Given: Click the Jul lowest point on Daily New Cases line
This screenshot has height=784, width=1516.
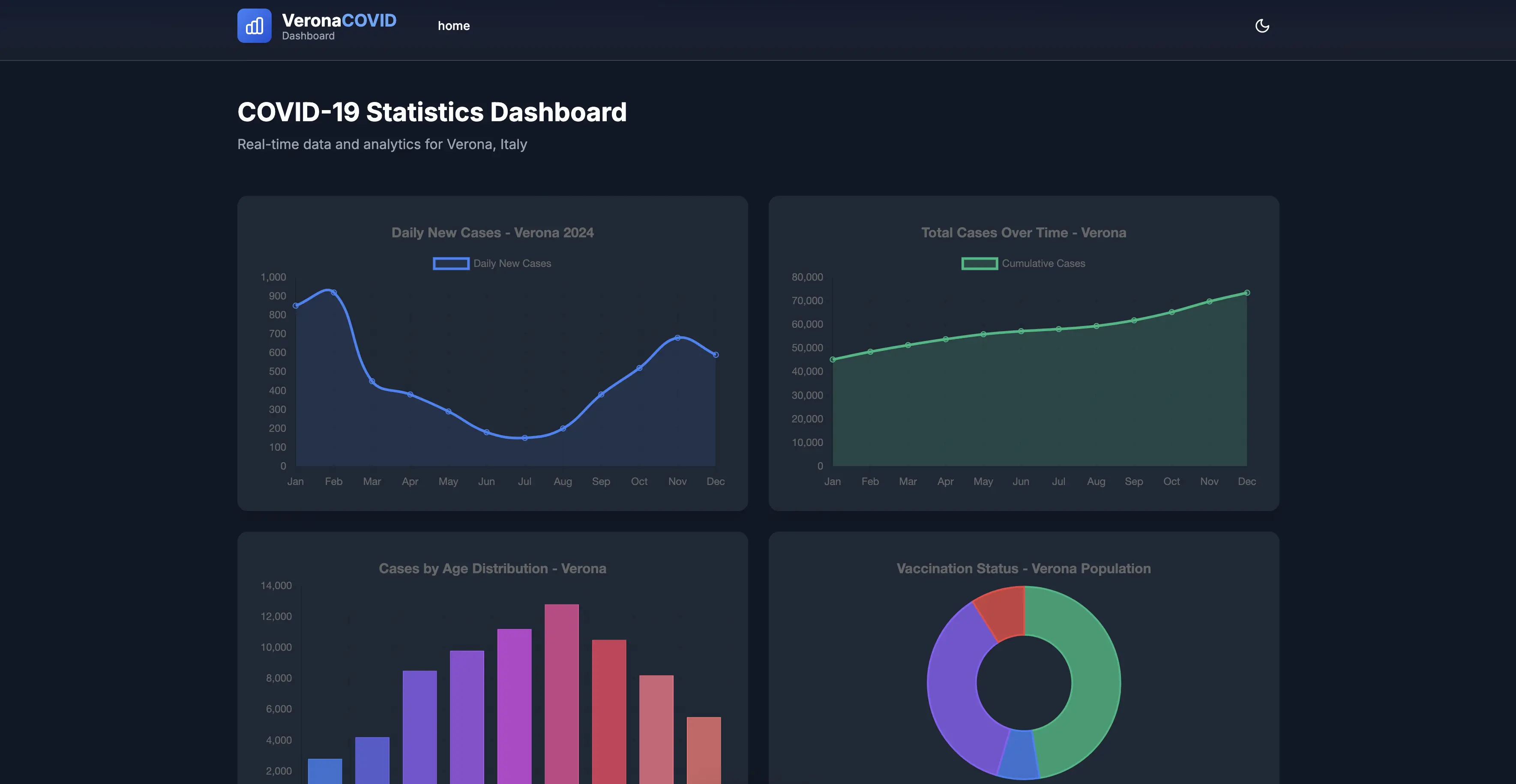Looking at the screenshot, I should coord(524,438).
